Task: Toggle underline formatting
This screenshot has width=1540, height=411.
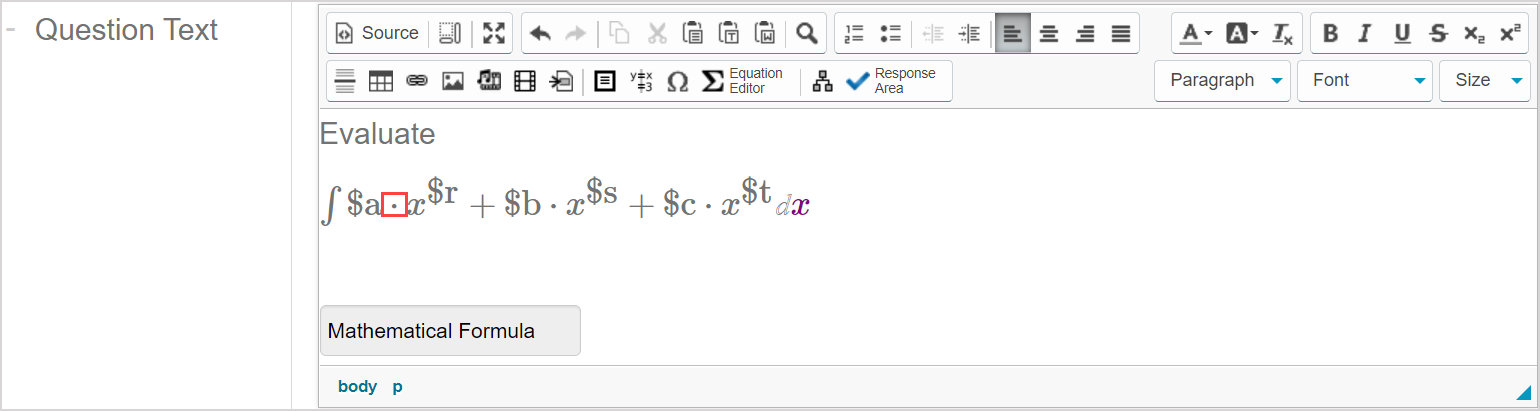Action: click(x=1402, y=33)
